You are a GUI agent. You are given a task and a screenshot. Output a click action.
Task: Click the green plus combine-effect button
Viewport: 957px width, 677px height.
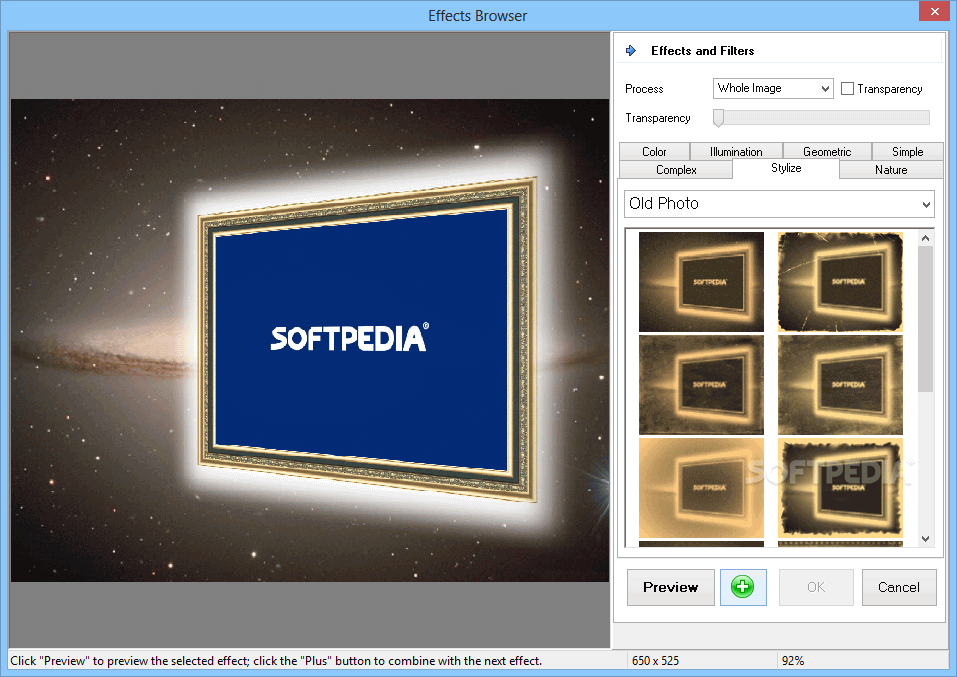coord(743,587)
